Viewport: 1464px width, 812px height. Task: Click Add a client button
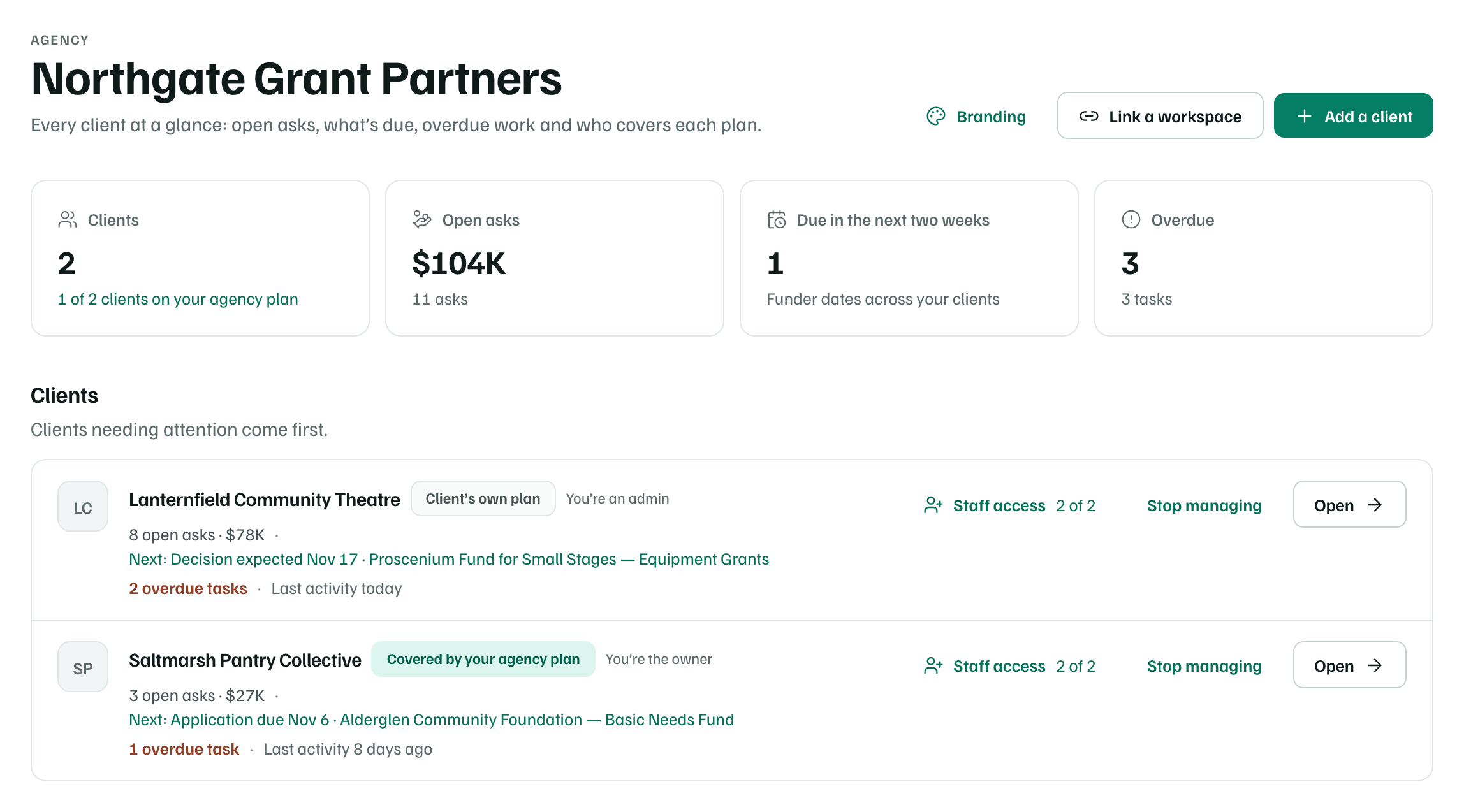click(x=1353, y=115)
